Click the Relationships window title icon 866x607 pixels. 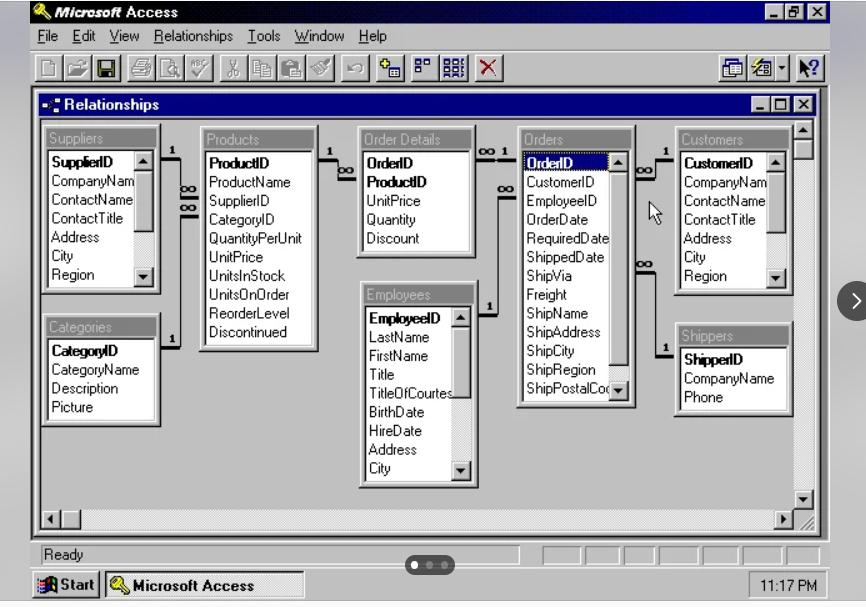pyautogui.click(x=51, y=104)
